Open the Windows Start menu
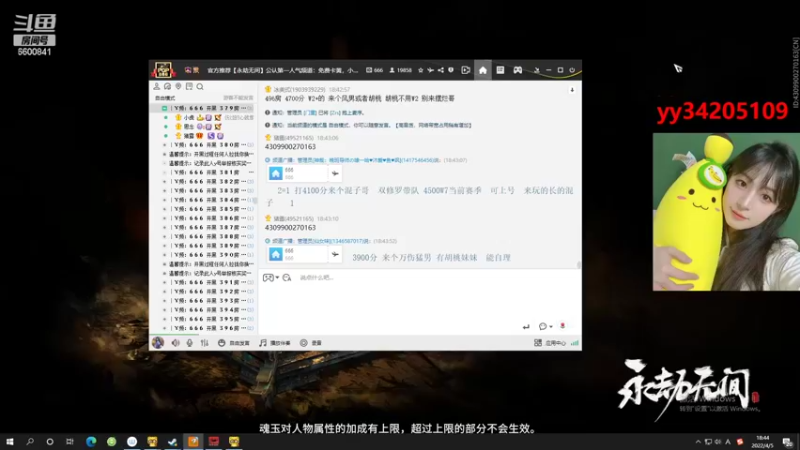The width and height of the screenshot is (800, 450). coord(10,442)
